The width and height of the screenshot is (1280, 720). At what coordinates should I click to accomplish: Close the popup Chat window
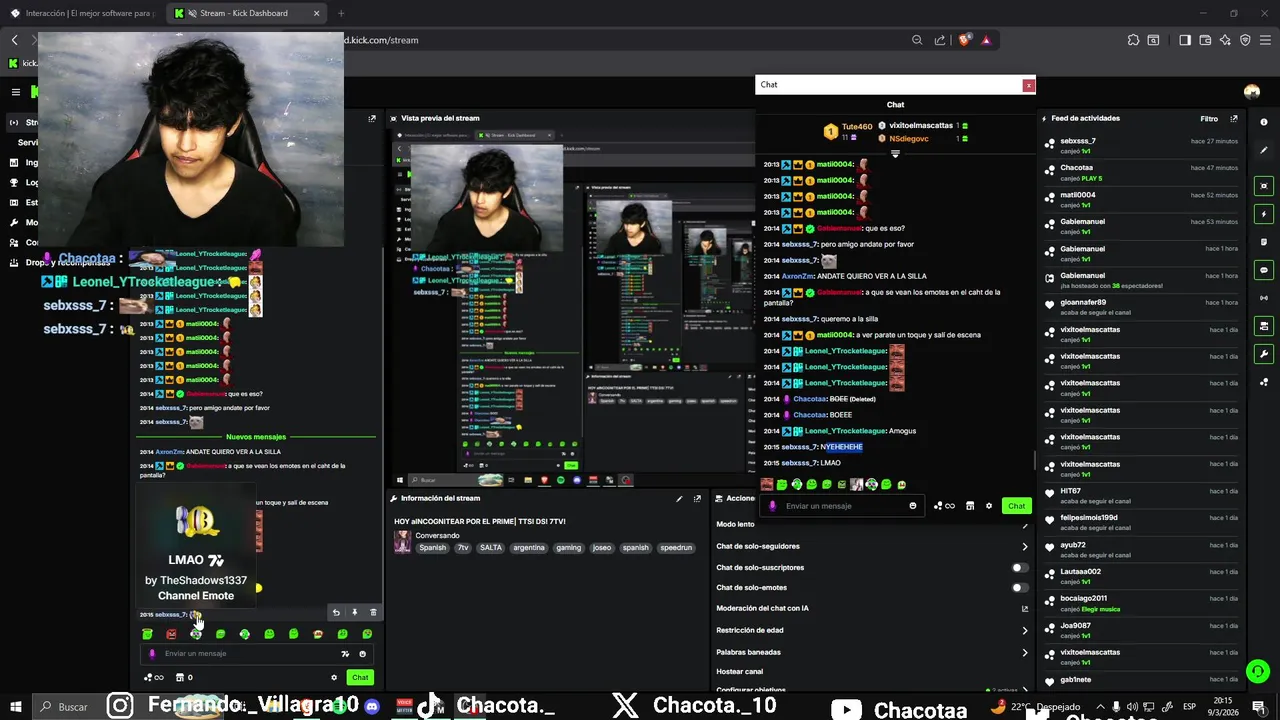1028,85
